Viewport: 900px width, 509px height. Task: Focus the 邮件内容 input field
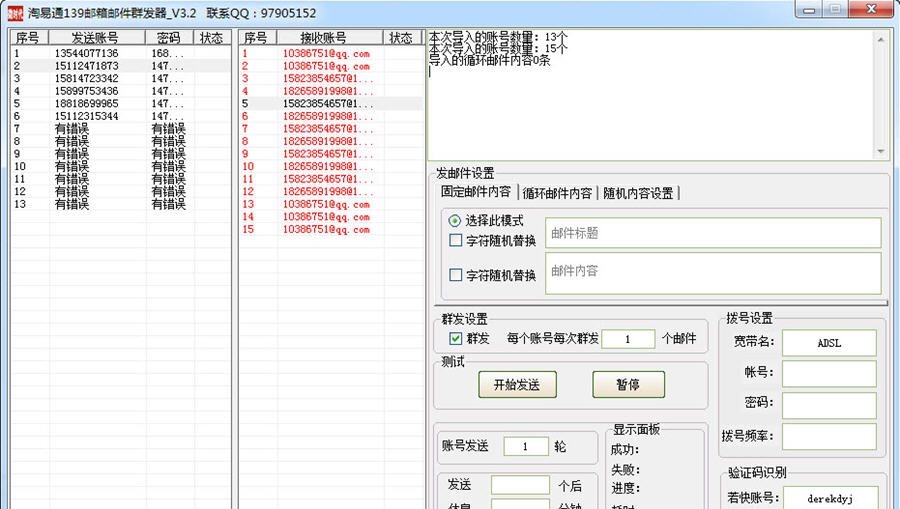pyautogui.click(x=713, y=273)
